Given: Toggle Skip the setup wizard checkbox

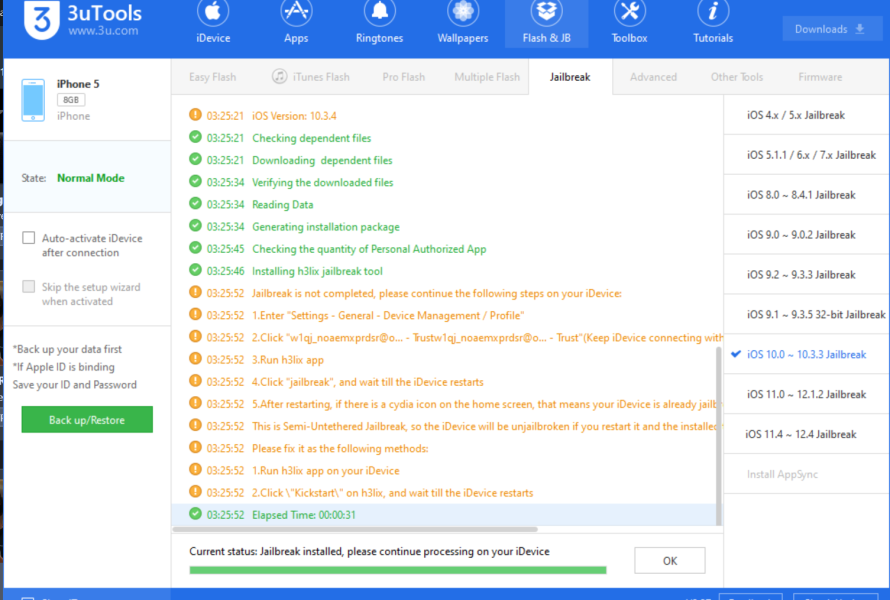Looking at the screenshot, I should click(x=29, y=287).
